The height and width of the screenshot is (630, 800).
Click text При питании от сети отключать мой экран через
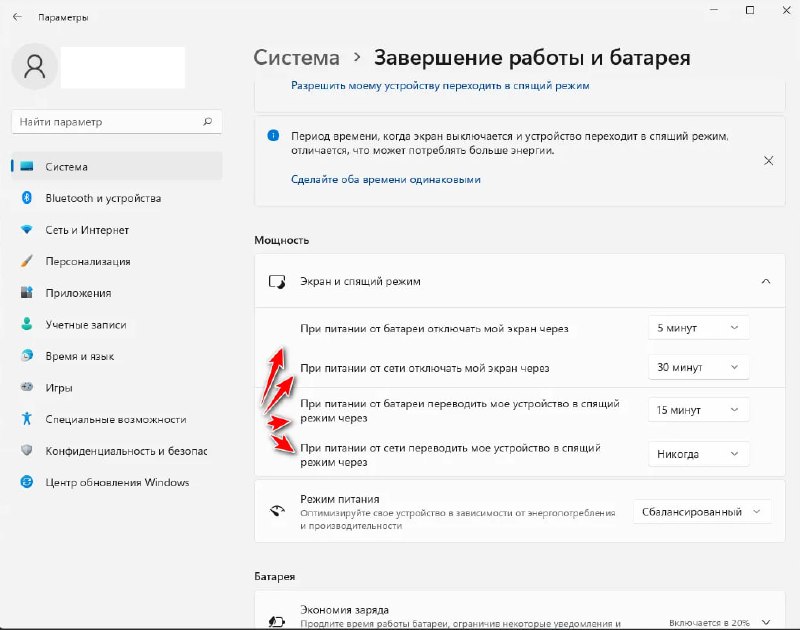pos(424,368)
